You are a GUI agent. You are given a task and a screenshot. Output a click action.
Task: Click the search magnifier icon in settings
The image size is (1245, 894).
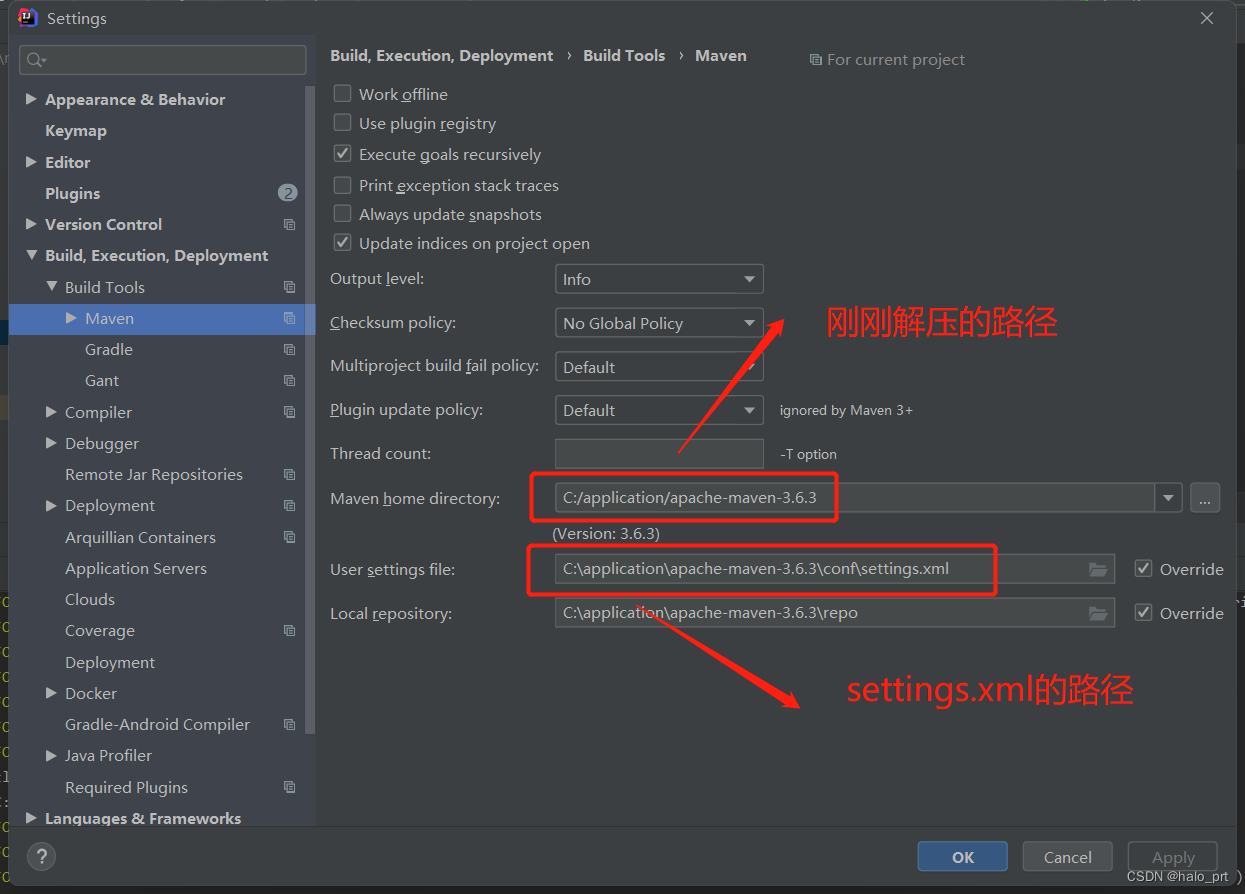point(36,60)
